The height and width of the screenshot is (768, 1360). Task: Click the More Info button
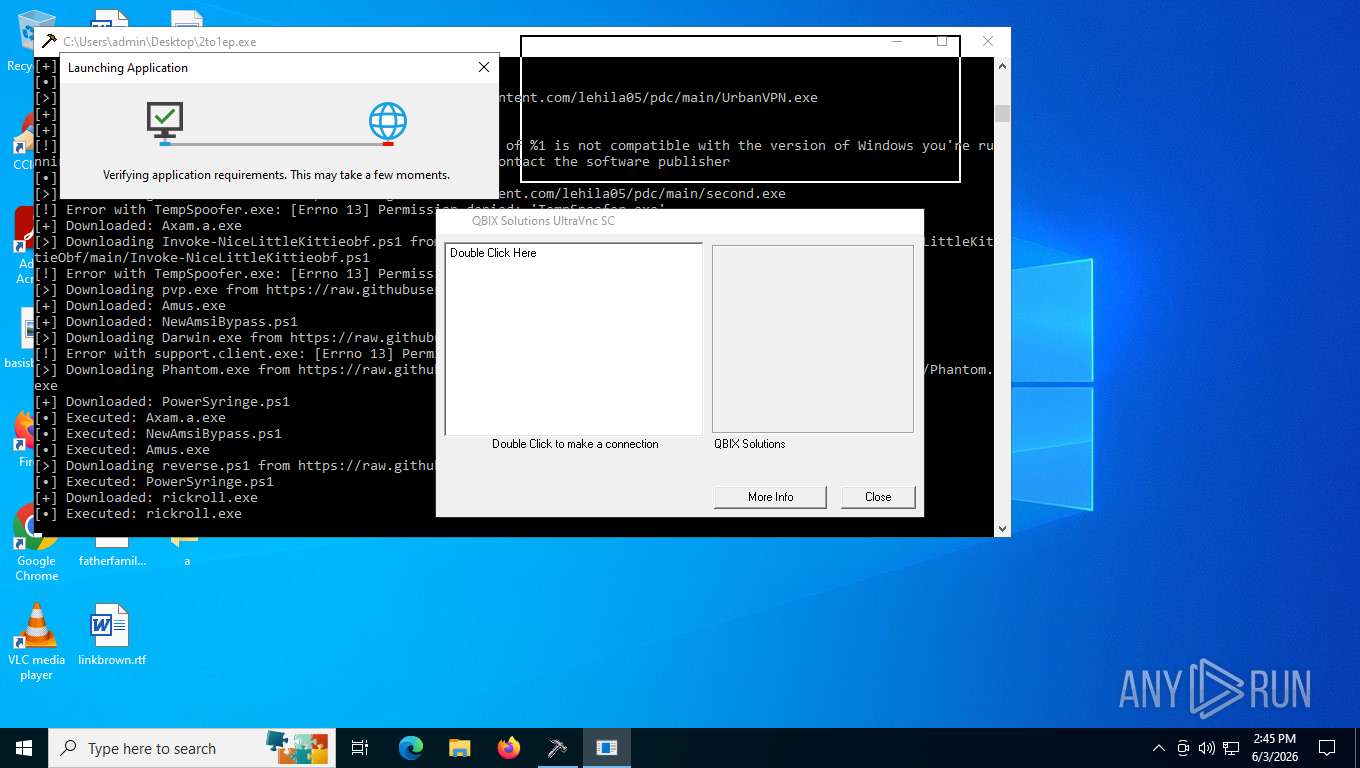tap(770, 497)
